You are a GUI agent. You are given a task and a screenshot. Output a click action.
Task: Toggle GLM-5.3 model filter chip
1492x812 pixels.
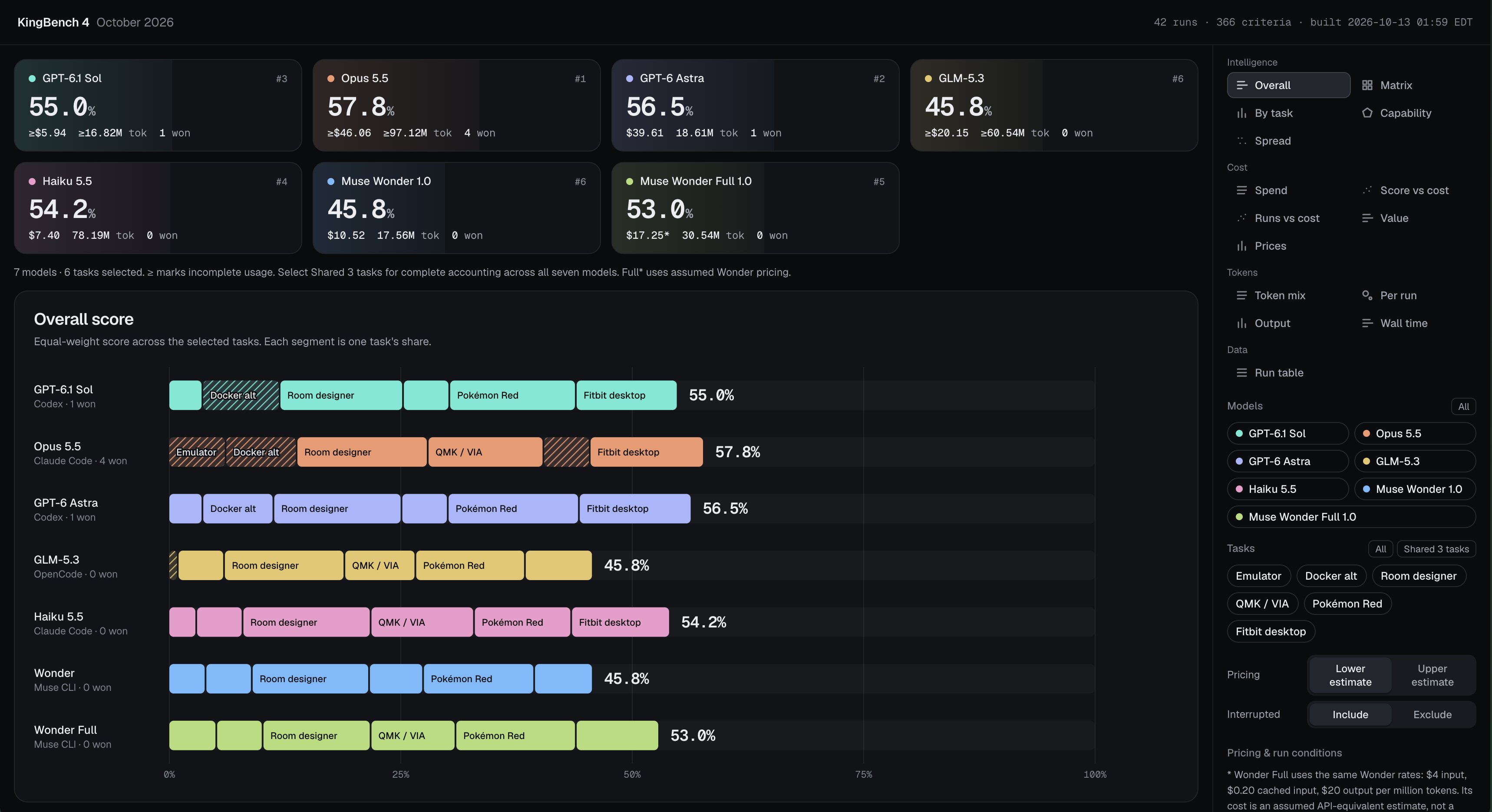(1414, 461)
